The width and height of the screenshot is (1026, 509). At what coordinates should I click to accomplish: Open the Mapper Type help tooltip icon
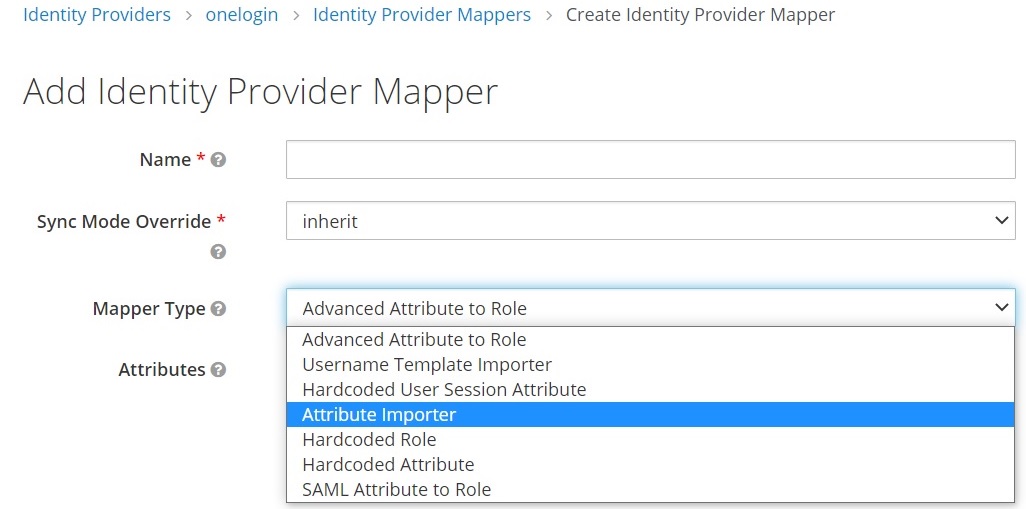tap(218, 310)
